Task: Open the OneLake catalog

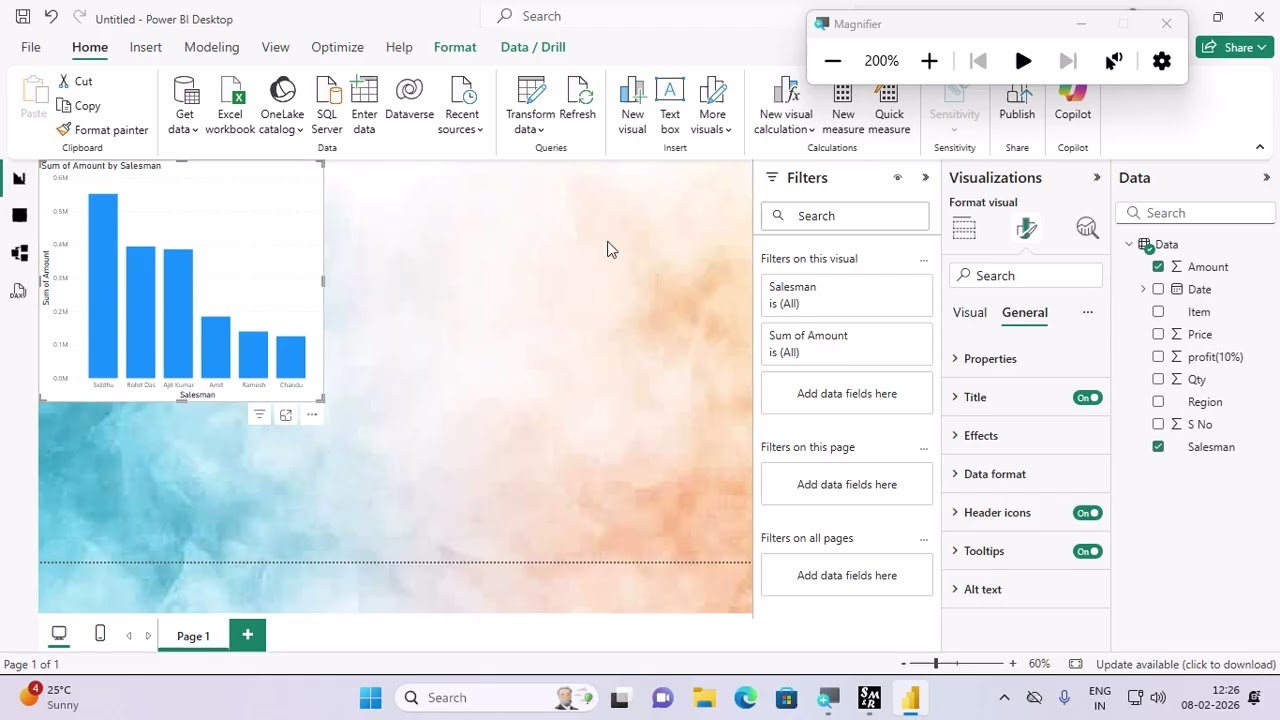Action: point(282,105)
